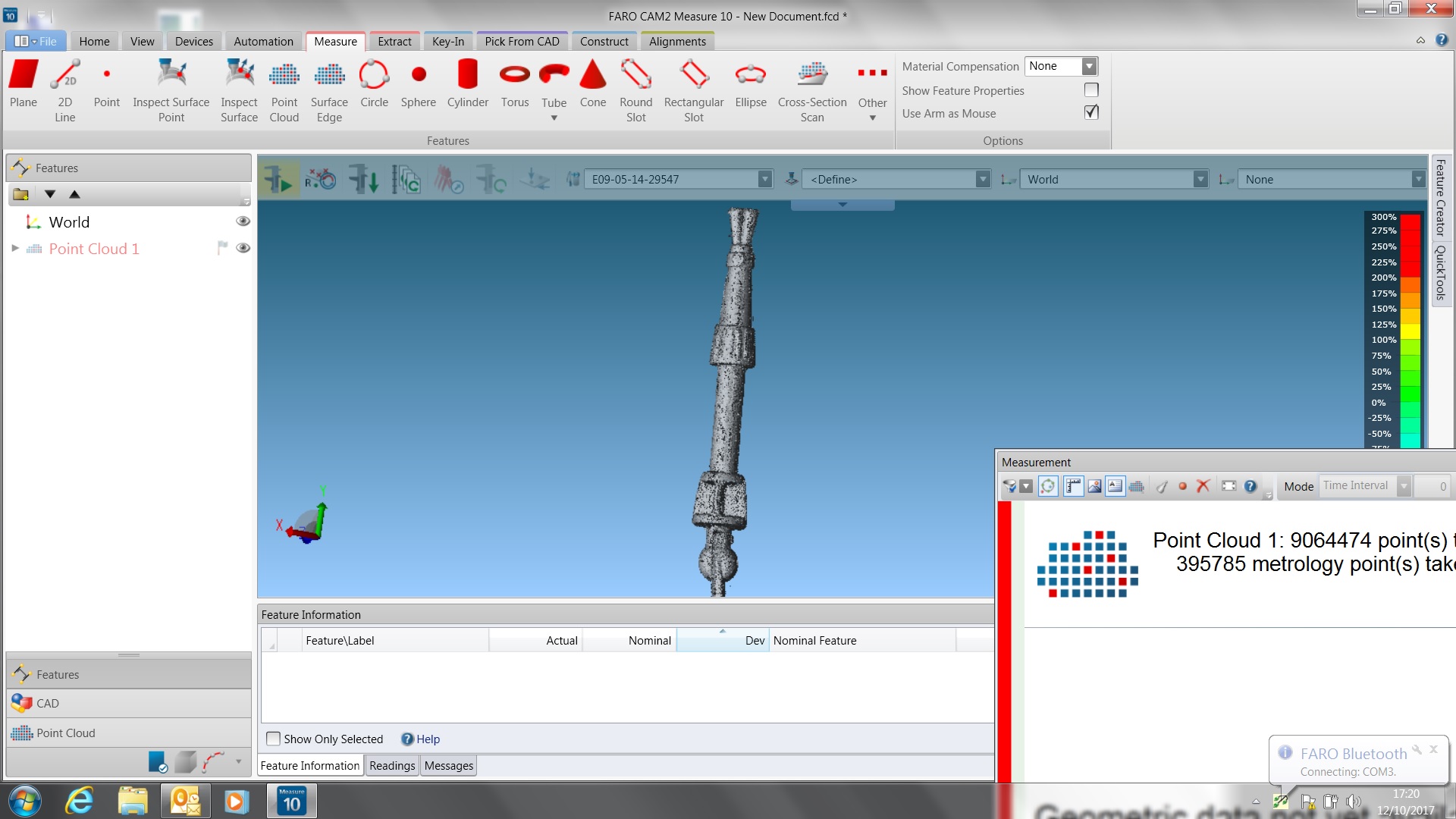The width and height of the screenshot is (1456, 819).
Task: Choose the Rectangular Slot tool
Action: [x=694, y=89]
